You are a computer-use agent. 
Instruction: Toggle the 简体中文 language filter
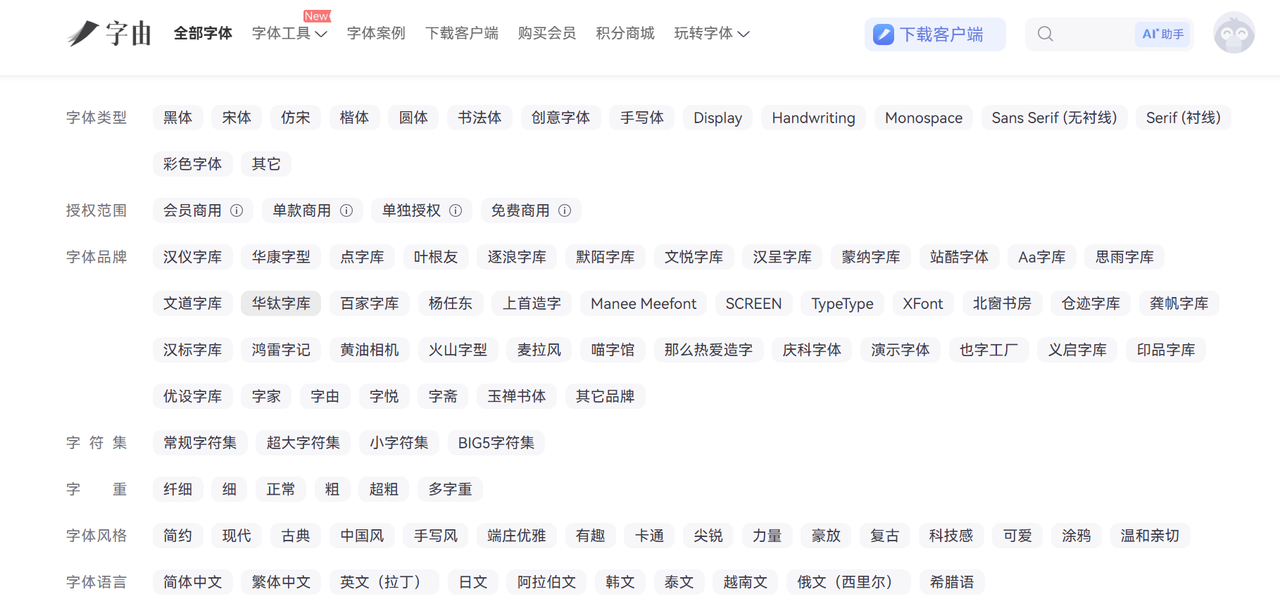click(x=193, y=582)
